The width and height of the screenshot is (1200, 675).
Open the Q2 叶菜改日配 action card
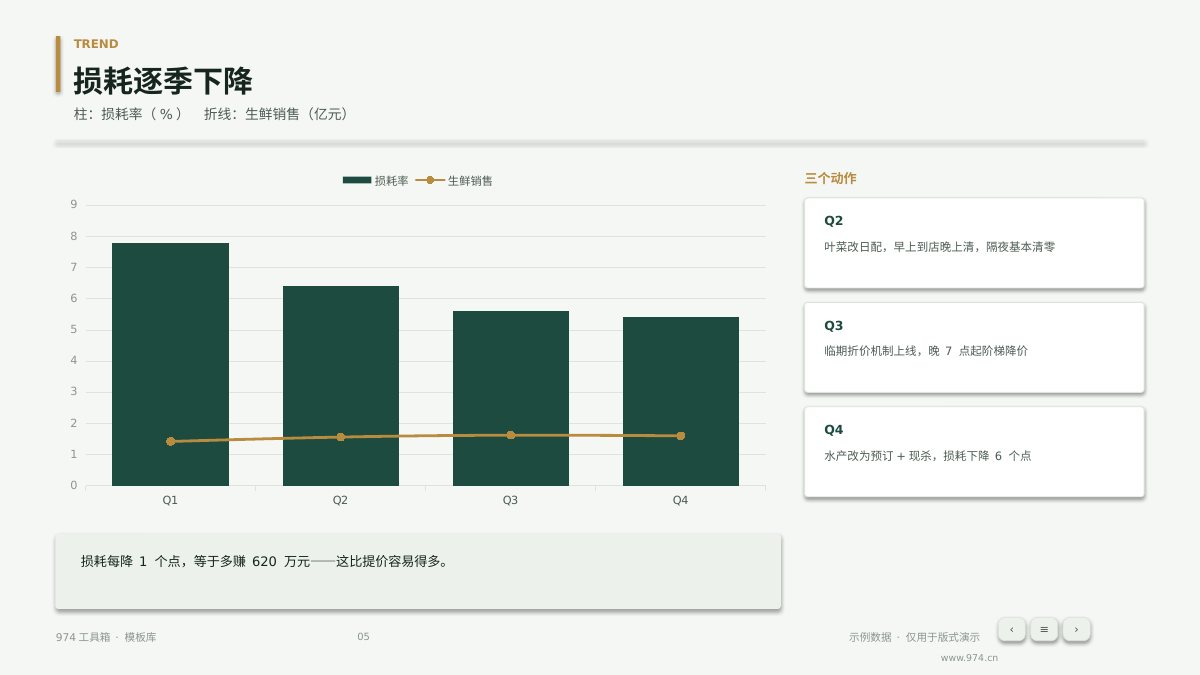coord(974,243)
